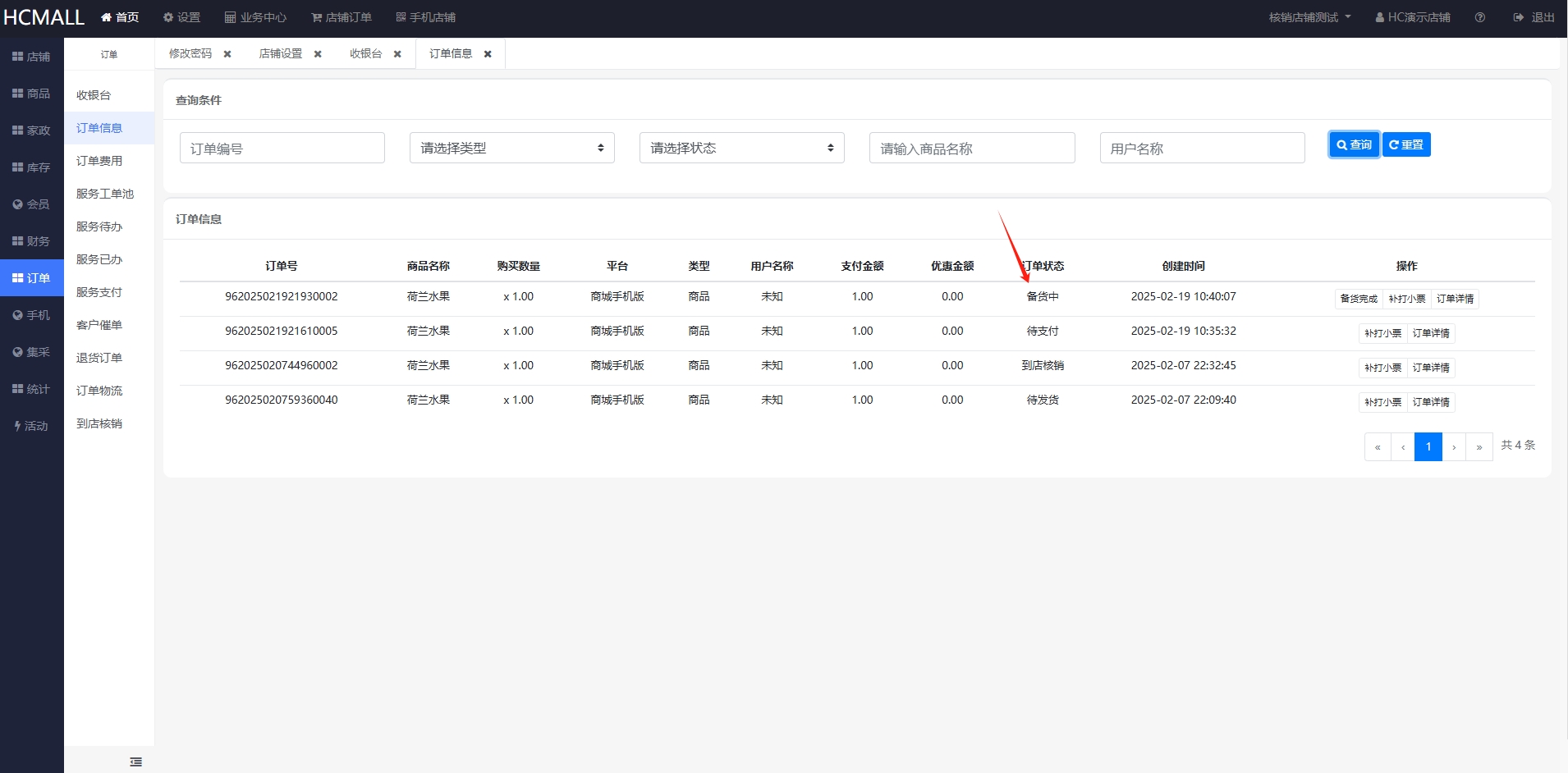Open 手机店铺 in the top navigation
The height and width of the screenshot is (773, 1568).
[426, 17]
